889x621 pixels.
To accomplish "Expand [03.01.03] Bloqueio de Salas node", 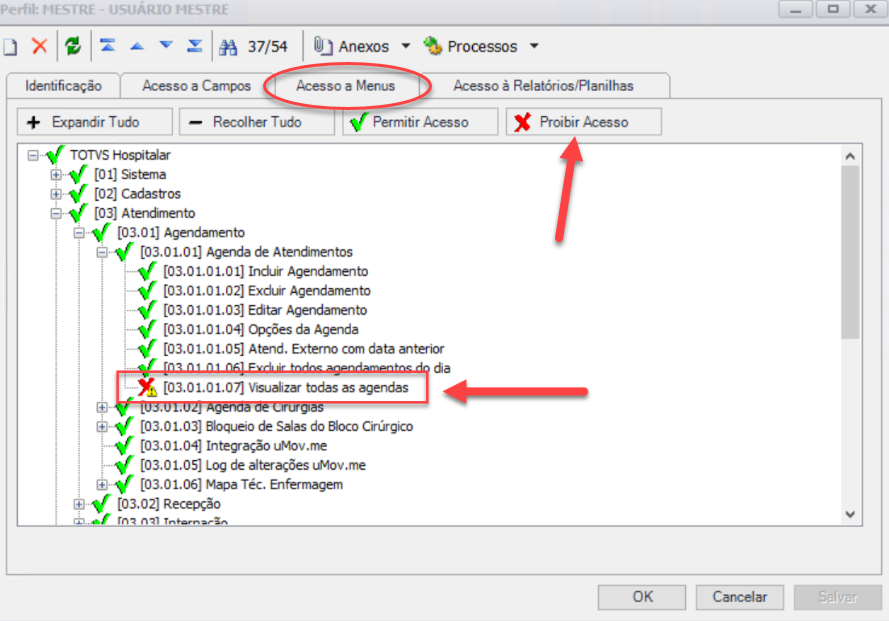I will [101, 426].
